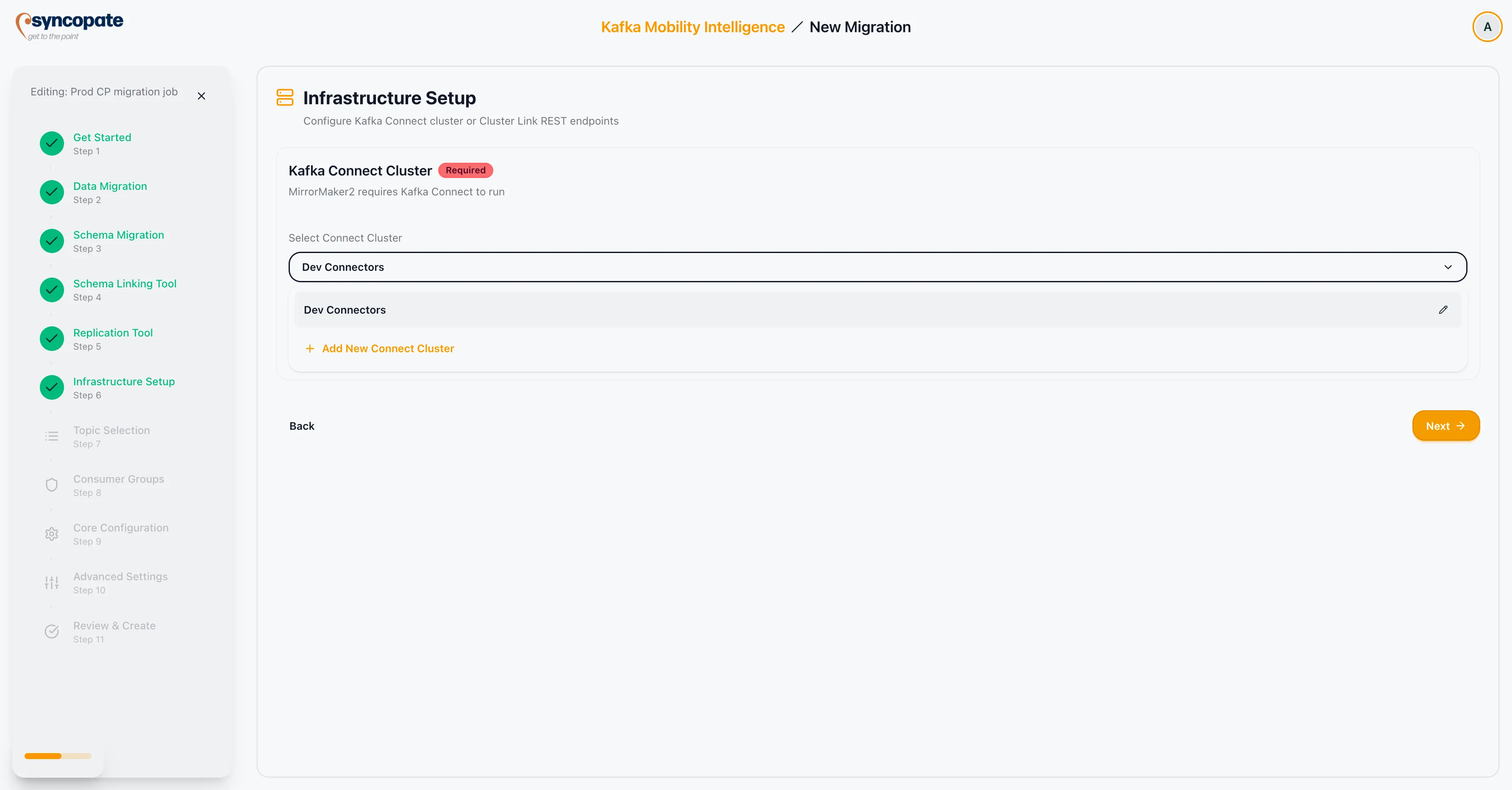Click the Kafka Mobility Intelligence breadcrumb
This screenshot has width=1512, height=790.
(692, 27)
